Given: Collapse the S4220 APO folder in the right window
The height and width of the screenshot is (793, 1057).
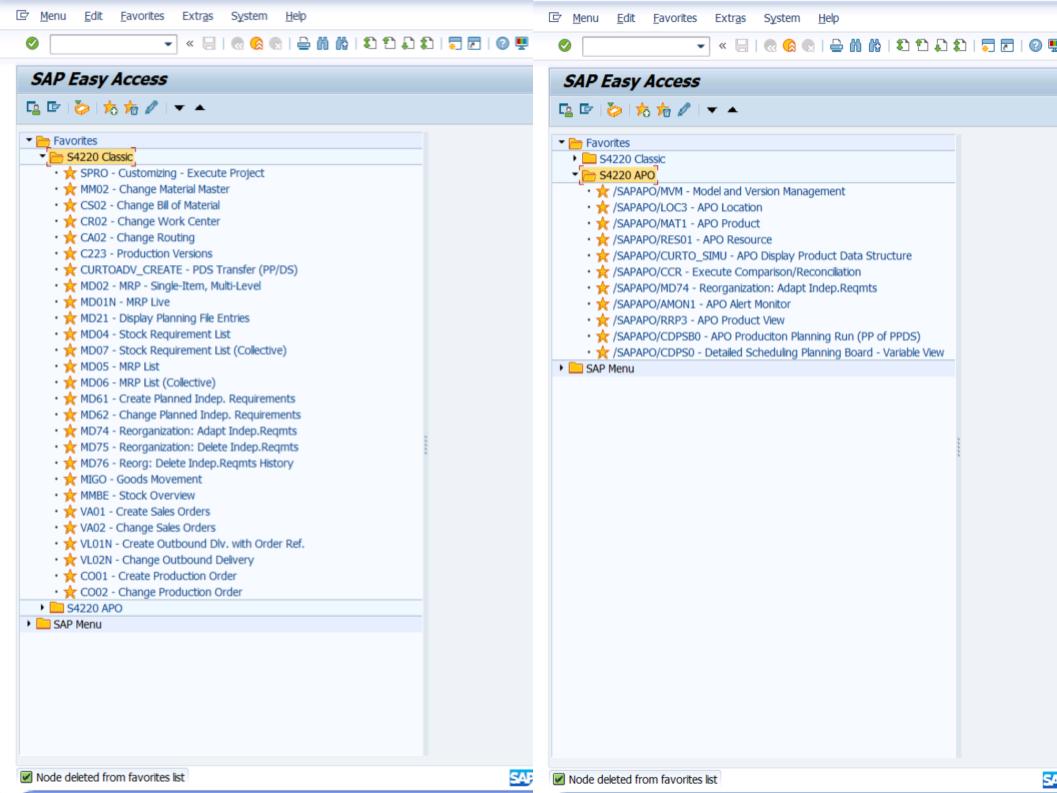Looking at the screenshot, I should (575, 175).
